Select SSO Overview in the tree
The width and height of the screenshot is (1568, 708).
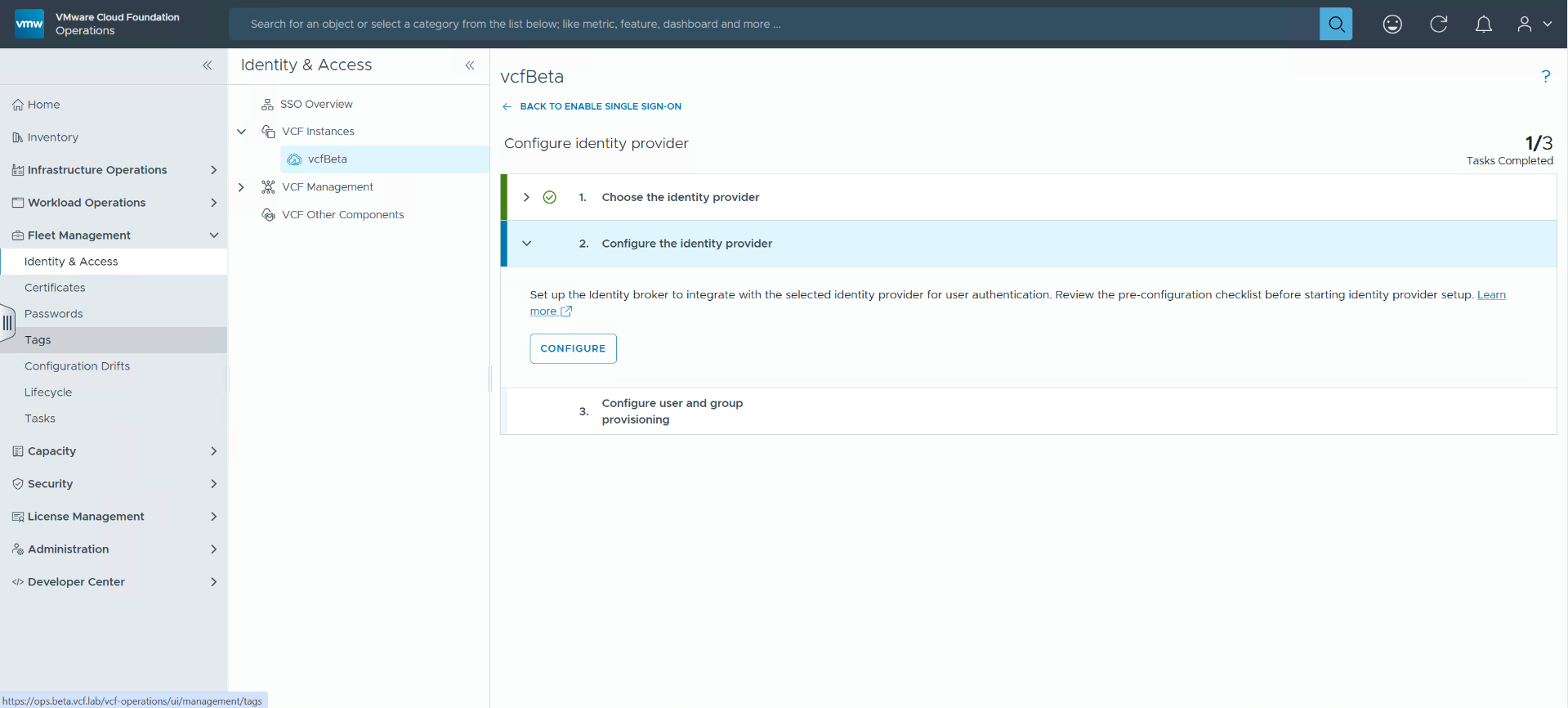point(316,105)
